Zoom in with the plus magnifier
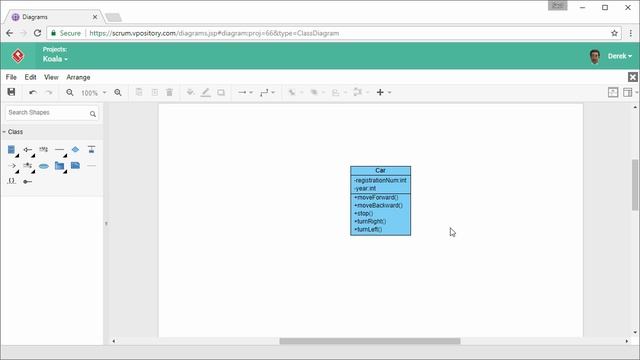 tap(118, 93)
